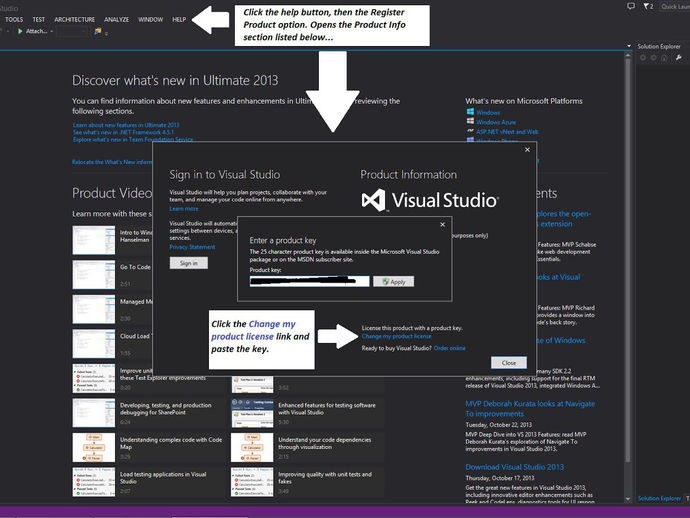
Task: Open the Go To Code video thumbnail
Action: [x=94, y=275]
